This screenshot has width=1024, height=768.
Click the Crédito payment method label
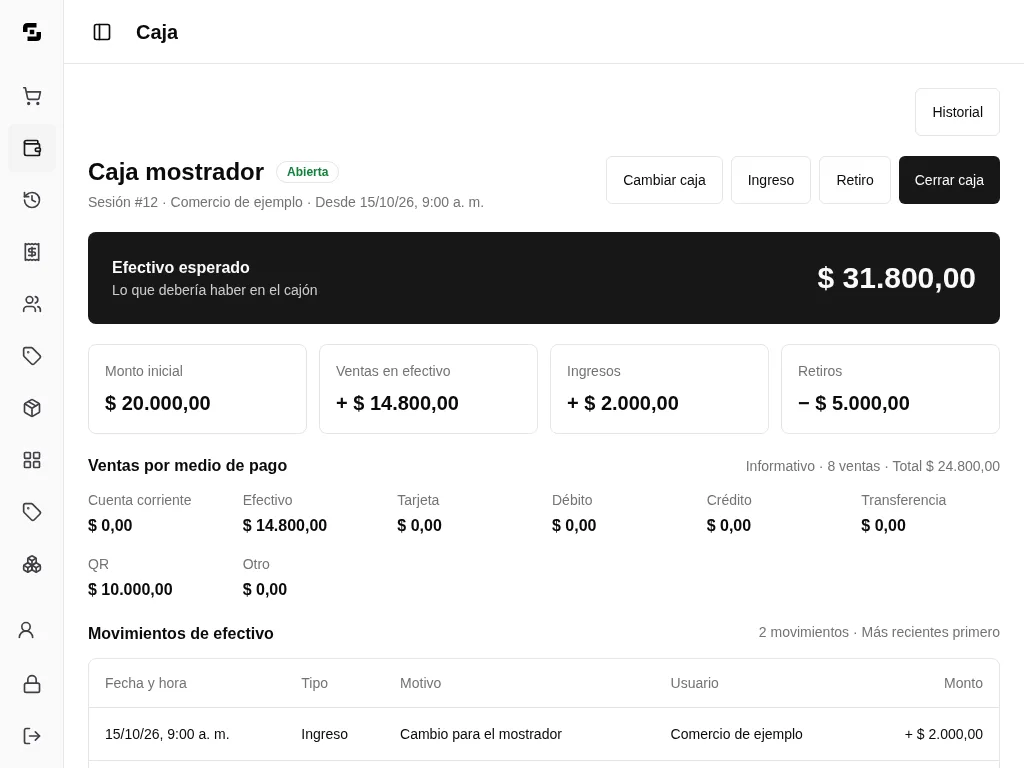[x=729, y=500]
